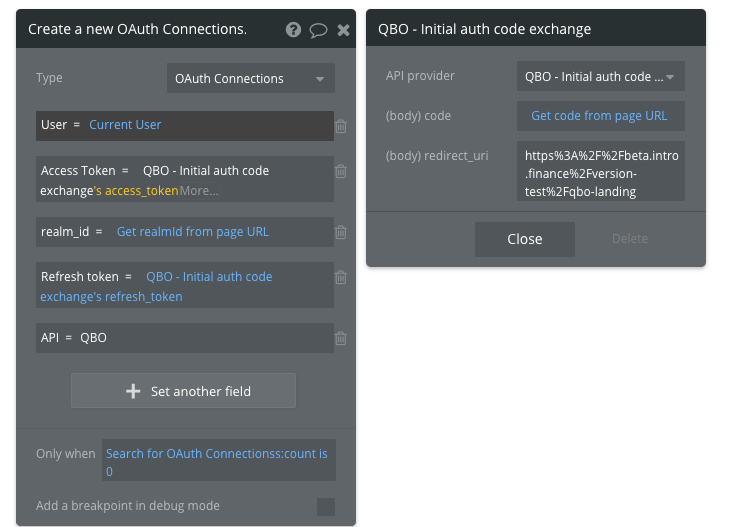Close the Create a new OAuth Connections panel
740x527 pixels.
pos(344,30)
